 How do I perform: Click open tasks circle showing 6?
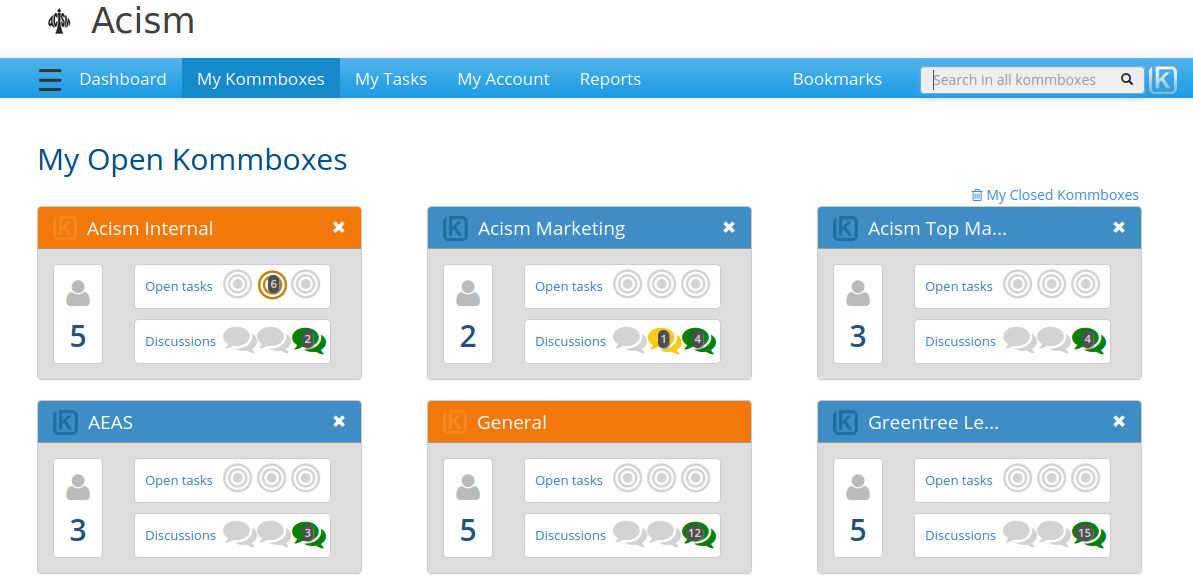point(272,285)
